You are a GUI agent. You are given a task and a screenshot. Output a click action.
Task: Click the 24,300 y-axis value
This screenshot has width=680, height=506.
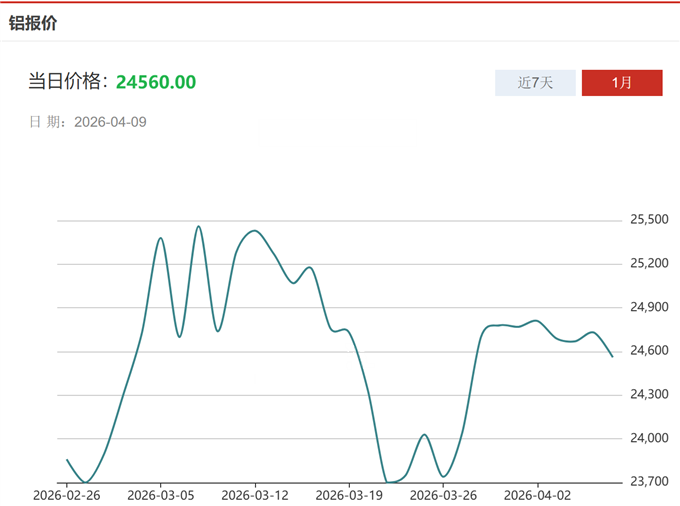click(649, 395)
